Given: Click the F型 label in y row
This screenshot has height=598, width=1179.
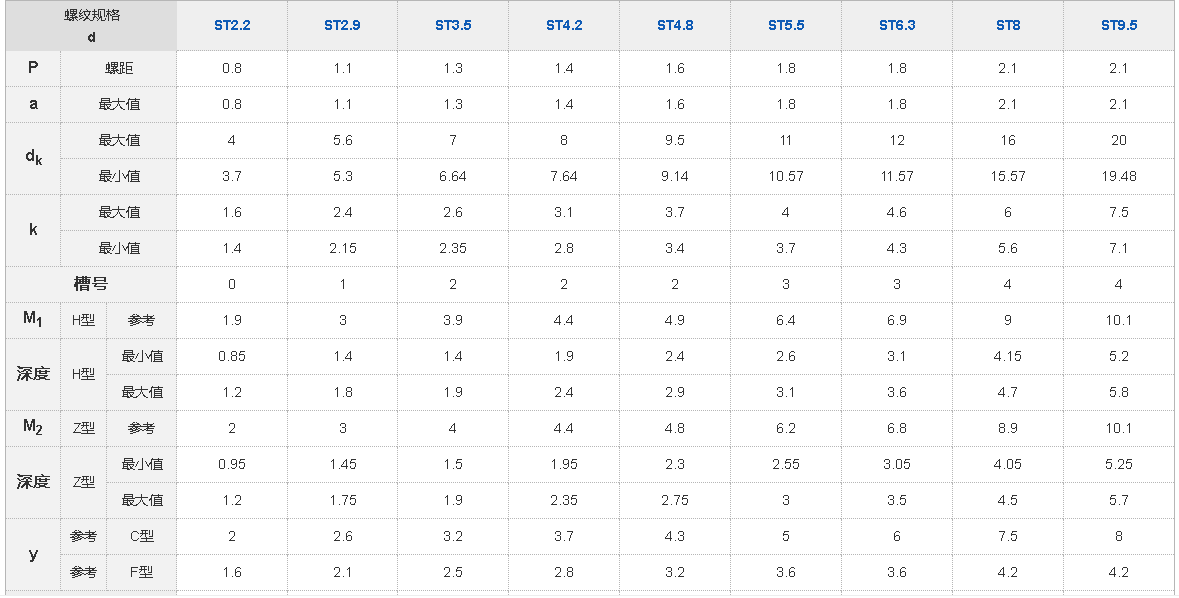Looking at the screenshot, I should [x=142, y=572].
